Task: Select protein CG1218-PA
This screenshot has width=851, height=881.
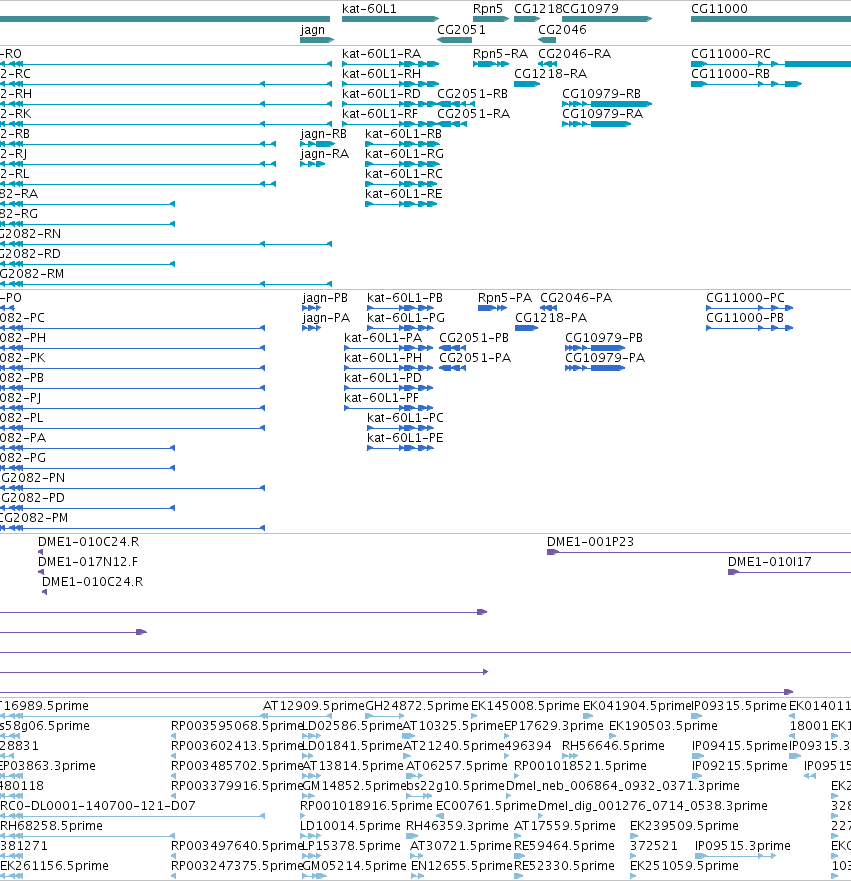Action: [551, 317]
